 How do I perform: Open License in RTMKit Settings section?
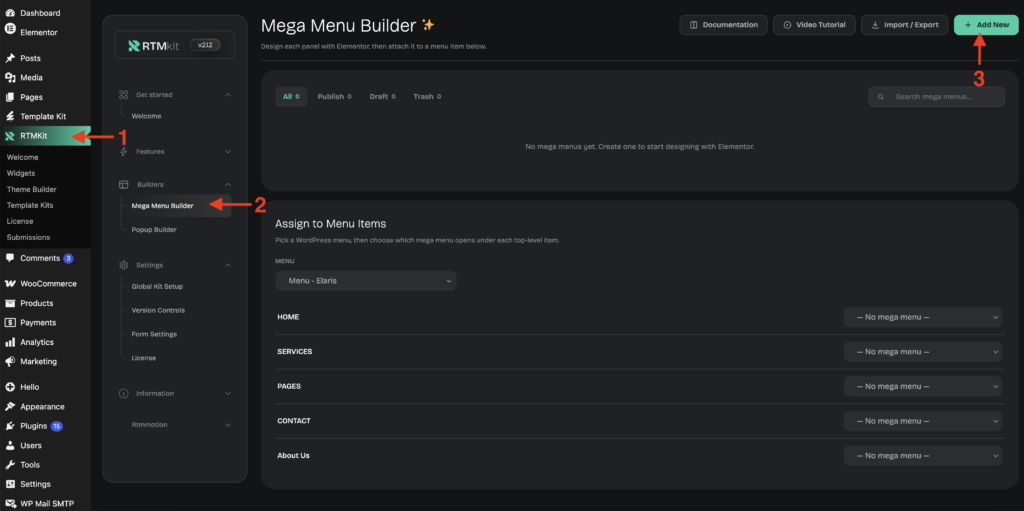coord(144,358)
